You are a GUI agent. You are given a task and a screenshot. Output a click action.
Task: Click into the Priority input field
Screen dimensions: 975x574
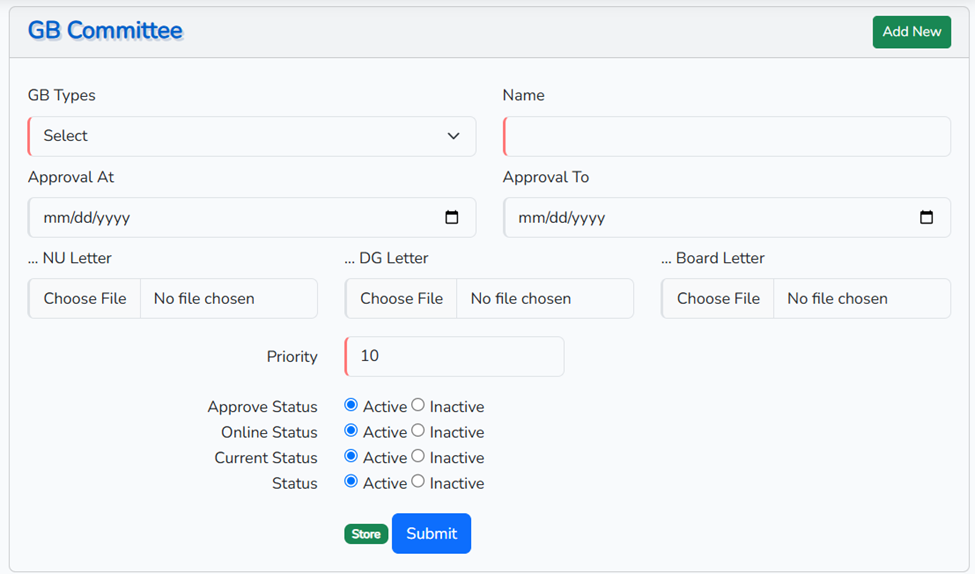(x=454, y=356)
